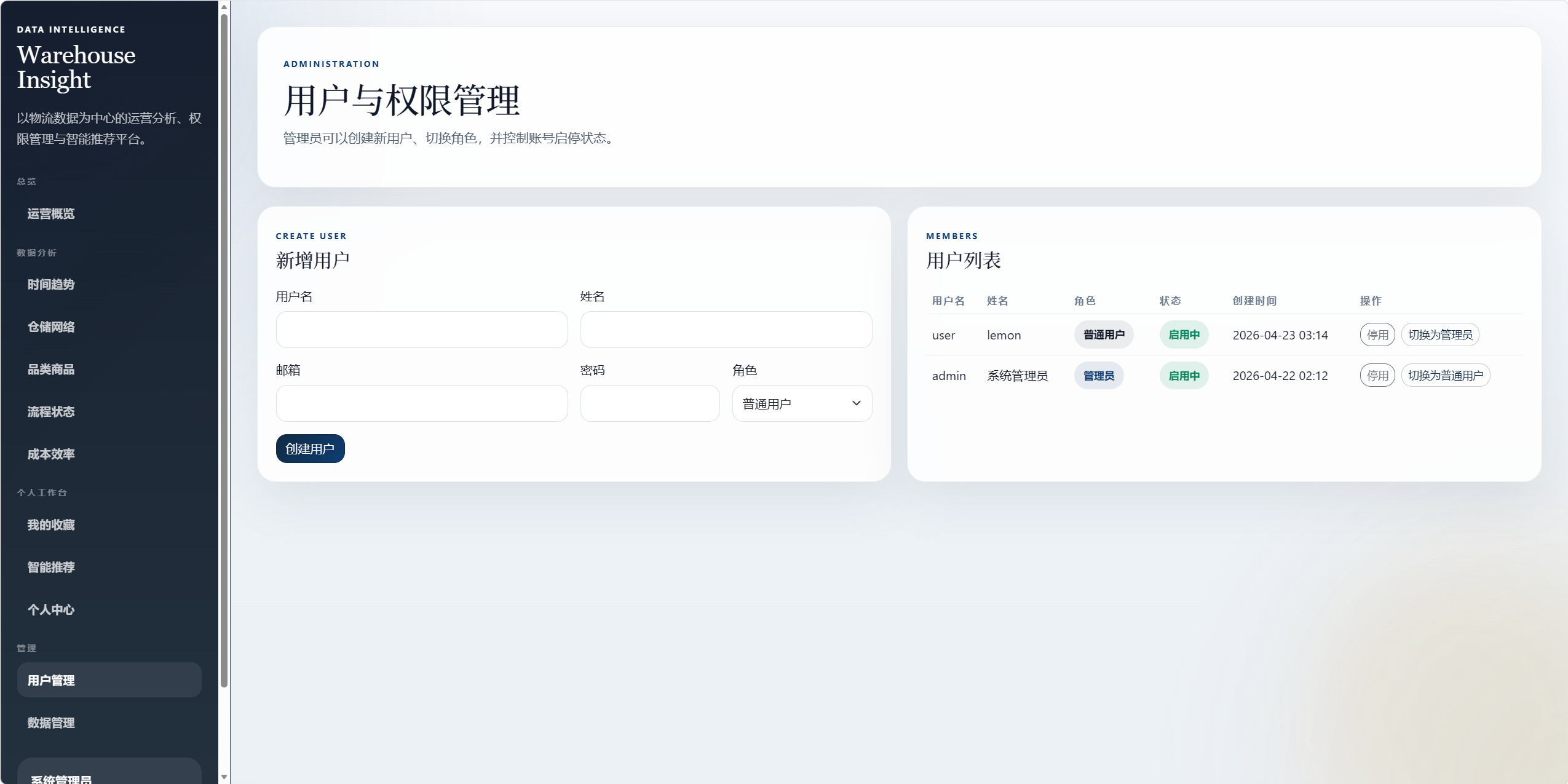
Task: Go to 我的收藏
Action: click(x=51, y=525)
